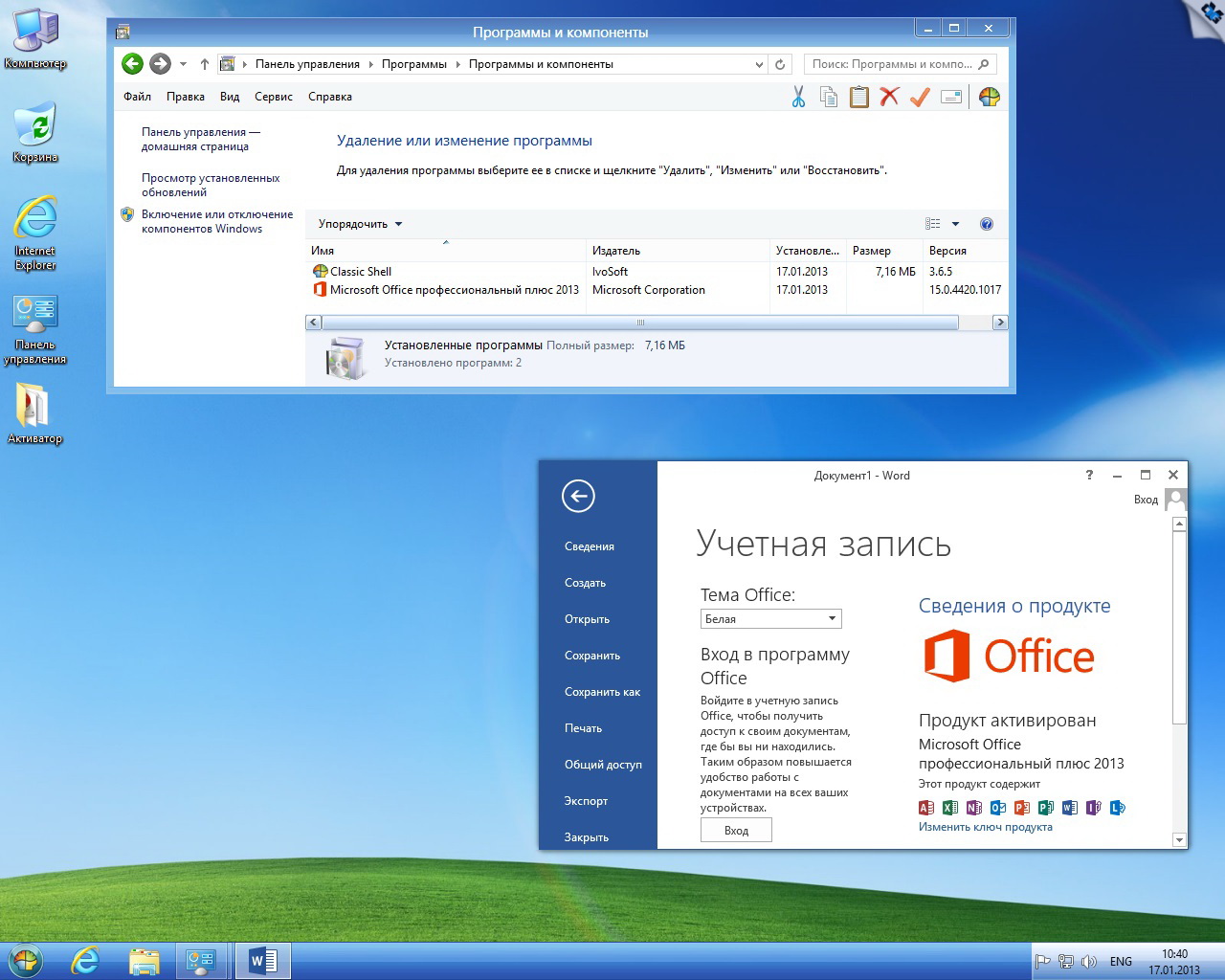Click the Word taskbar button
The height and width of the screenshot is (980, 1225).
click(262, 960)
